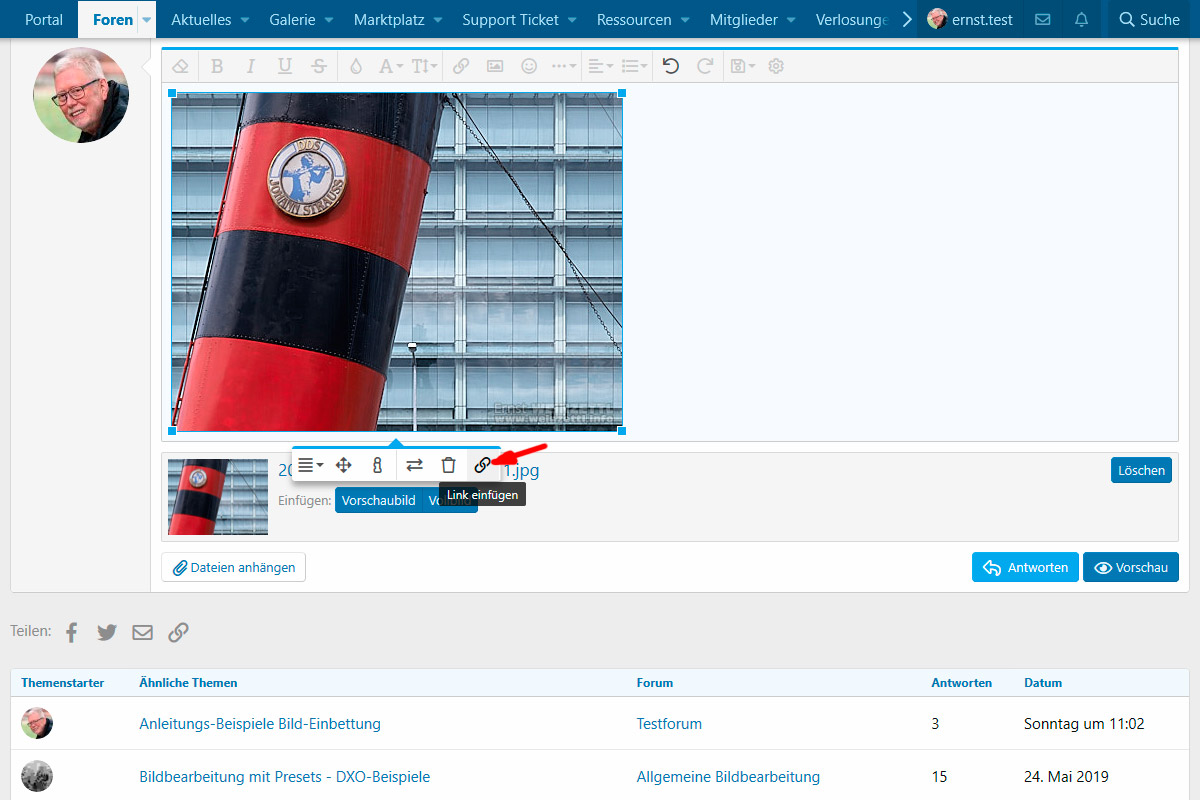Click avatar in Bildbearbeitung mit Presets row

tap(37, 776)
